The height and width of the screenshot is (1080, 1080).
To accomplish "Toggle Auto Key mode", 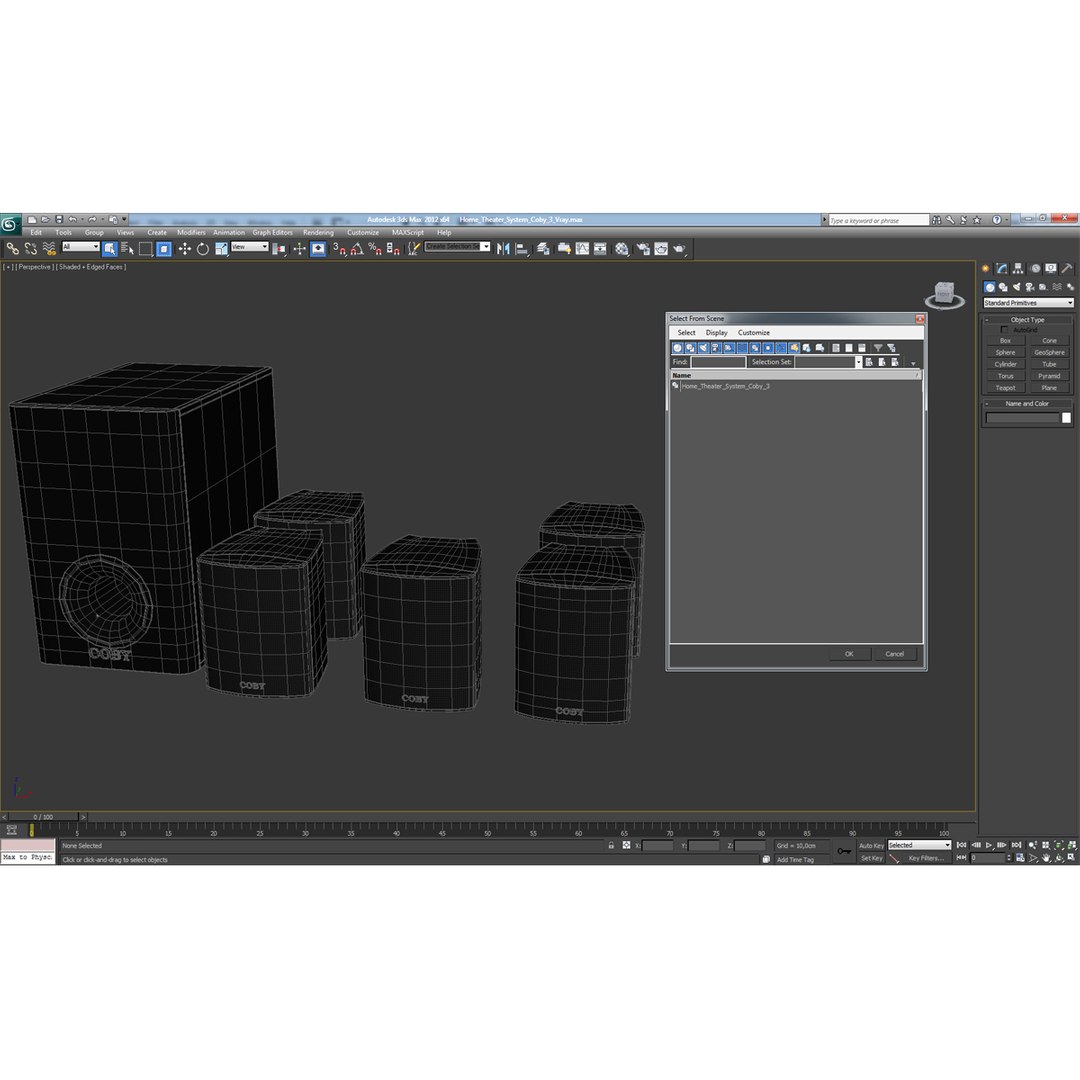I will pyautogui.click(x=871, y=846).
